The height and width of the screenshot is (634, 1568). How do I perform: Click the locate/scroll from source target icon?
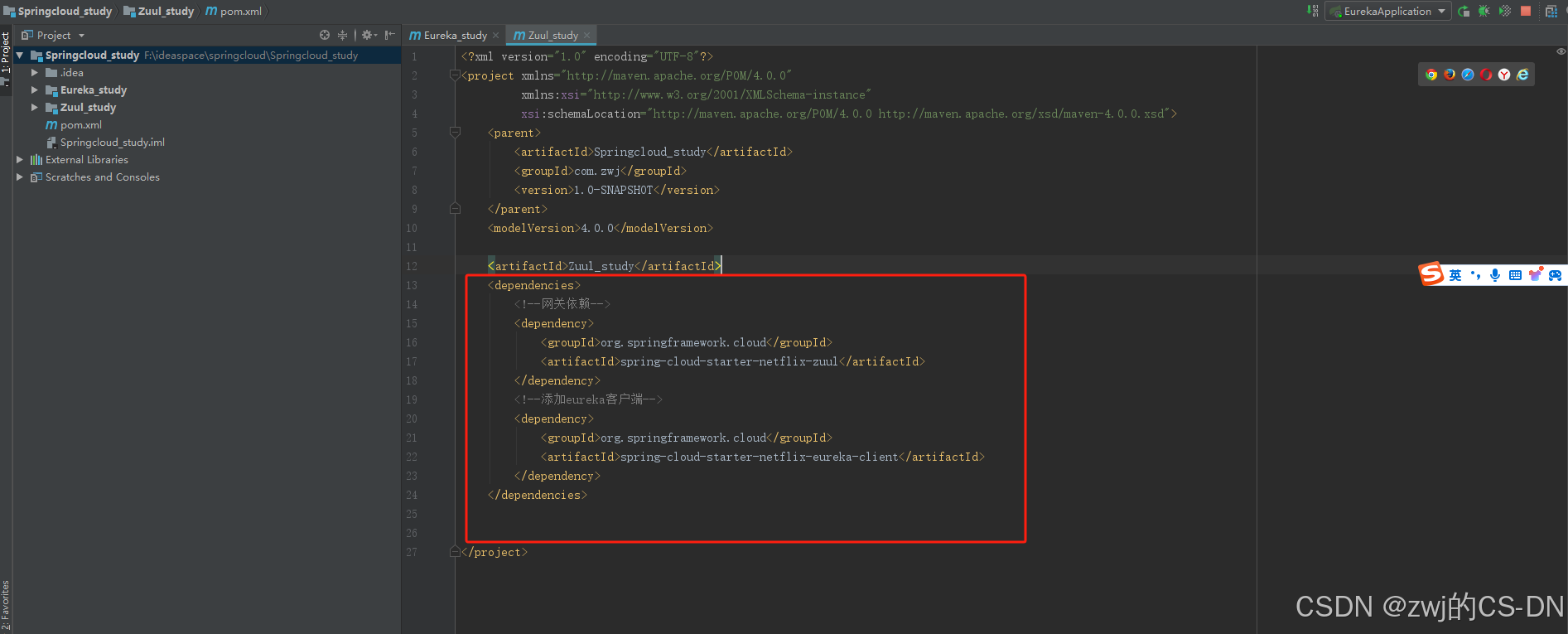click(x=325, y=35)
